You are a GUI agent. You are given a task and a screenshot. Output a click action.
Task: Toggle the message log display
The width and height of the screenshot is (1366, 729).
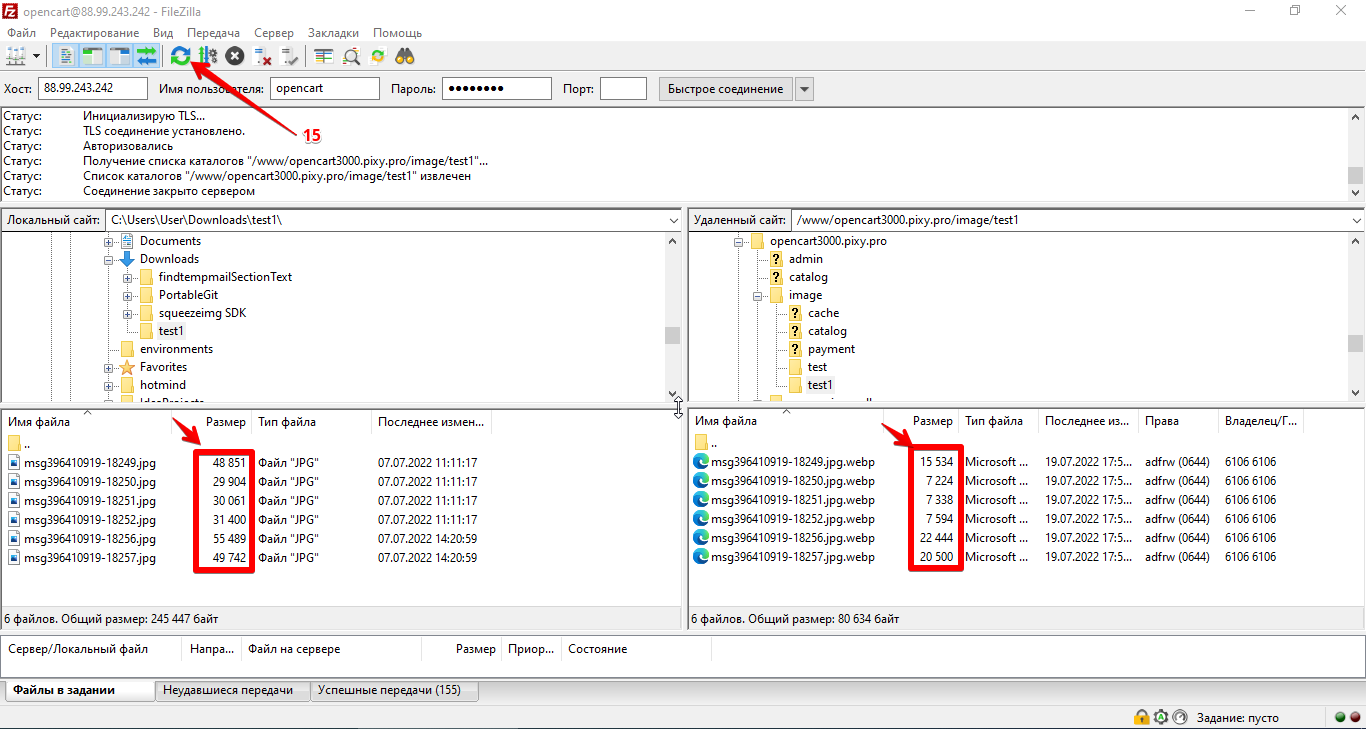(x=65, y=56)
